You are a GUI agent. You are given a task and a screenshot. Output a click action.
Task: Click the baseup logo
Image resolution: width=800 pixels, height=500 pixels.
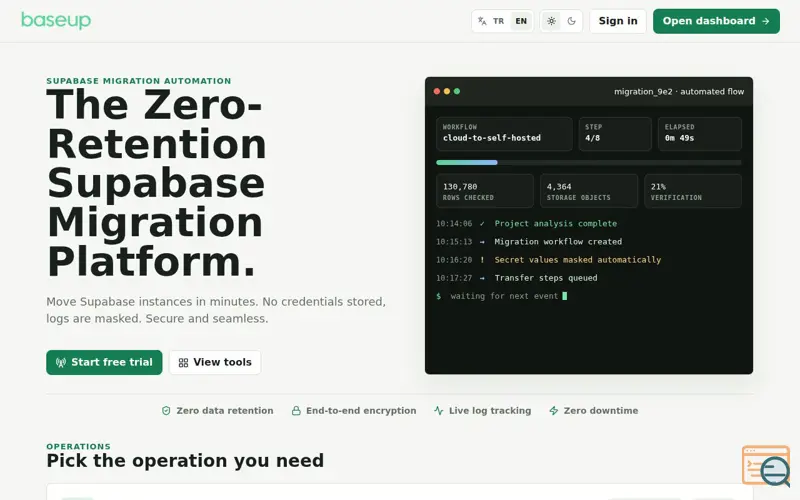pyautogui.click(x=56, y=20)
